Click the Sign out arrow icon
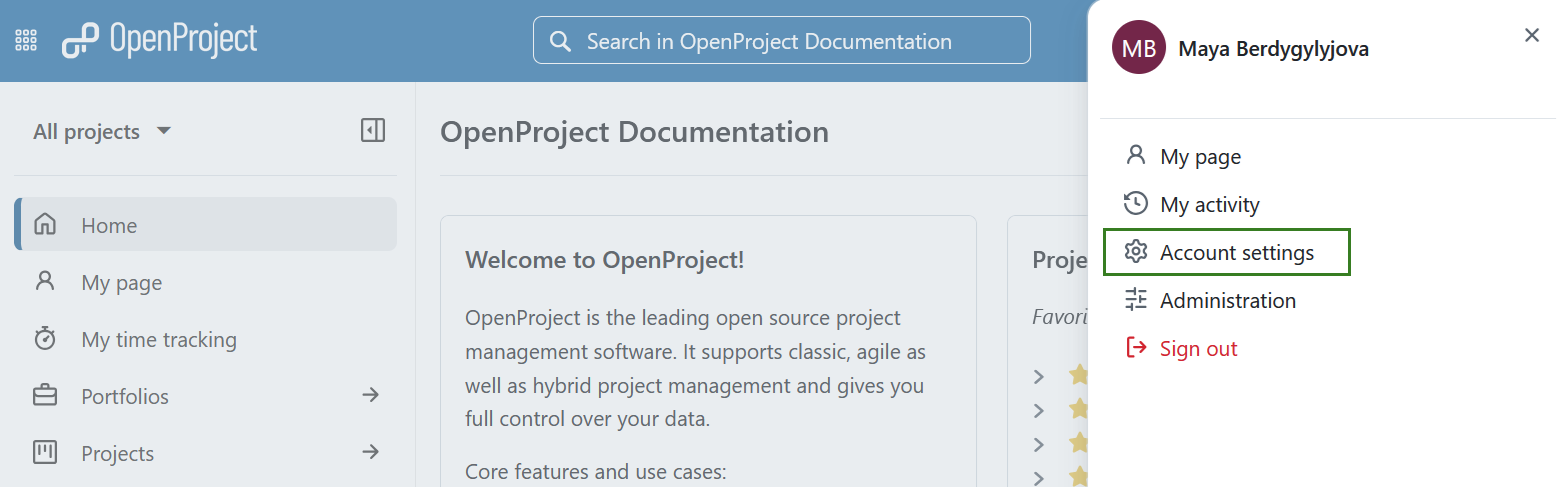This screenshot has height=487, width=1558. [x=1135, y=347]
